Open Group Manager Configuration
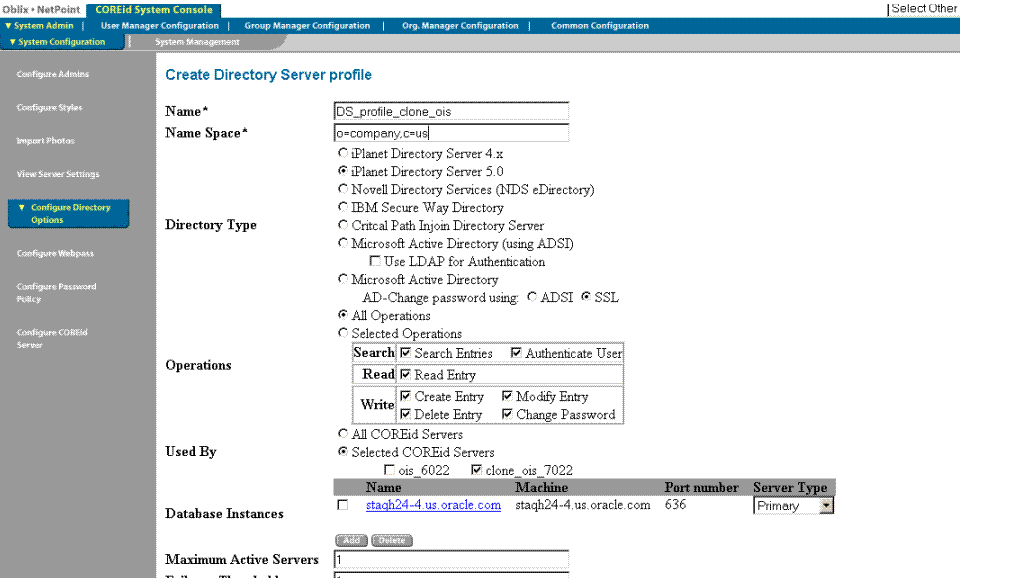This screenshot has width=1010, height=586. tap(307, 26)
